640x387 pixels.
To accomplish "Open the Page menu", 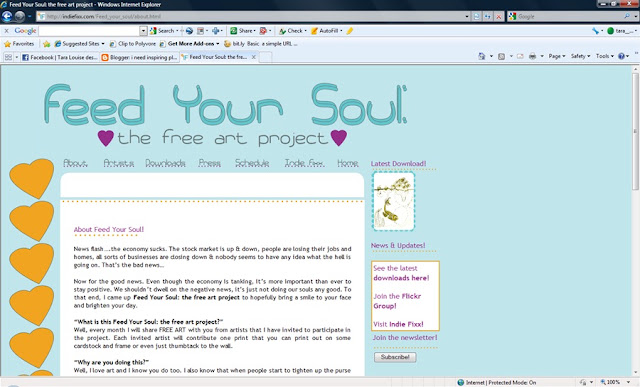I will point(557,56).
